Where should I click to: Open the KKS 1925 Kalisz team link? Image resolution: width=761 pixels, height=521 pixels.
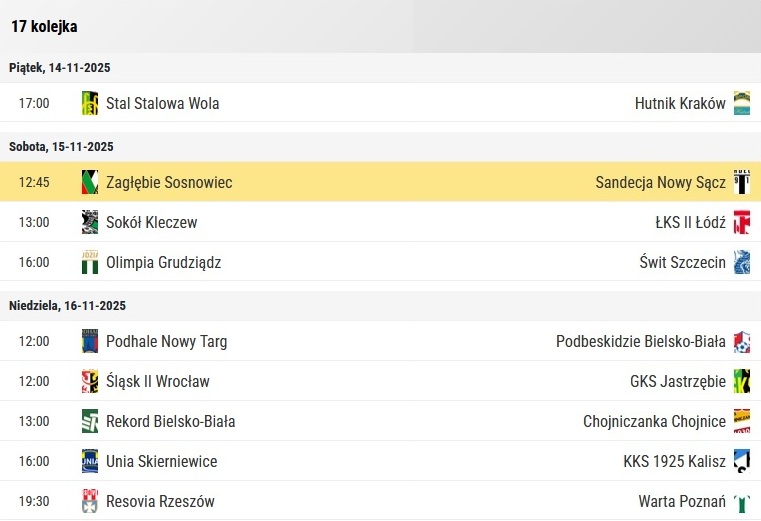(674, 461)
